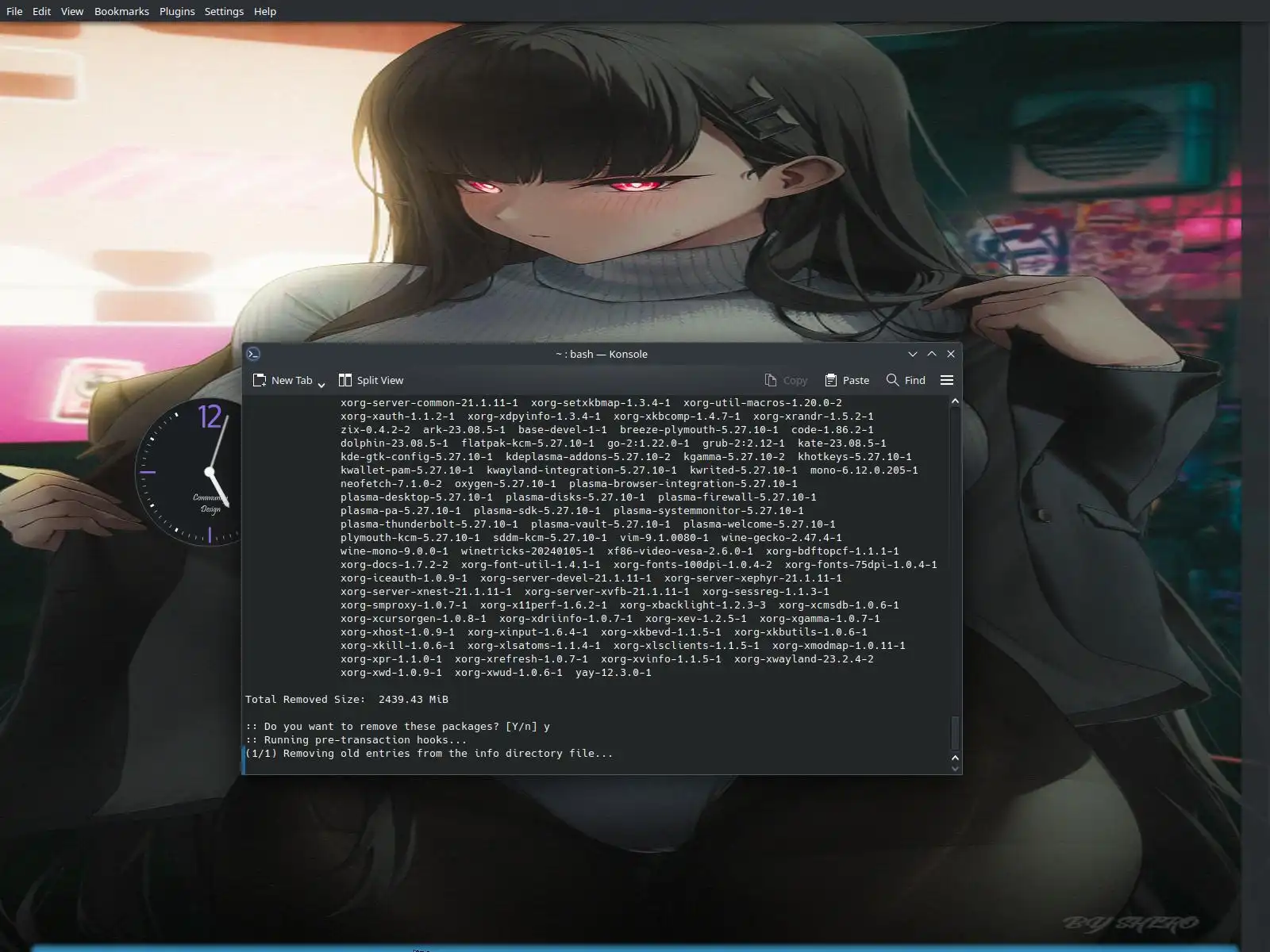Click the Copy documents icon

coord(771,380)
